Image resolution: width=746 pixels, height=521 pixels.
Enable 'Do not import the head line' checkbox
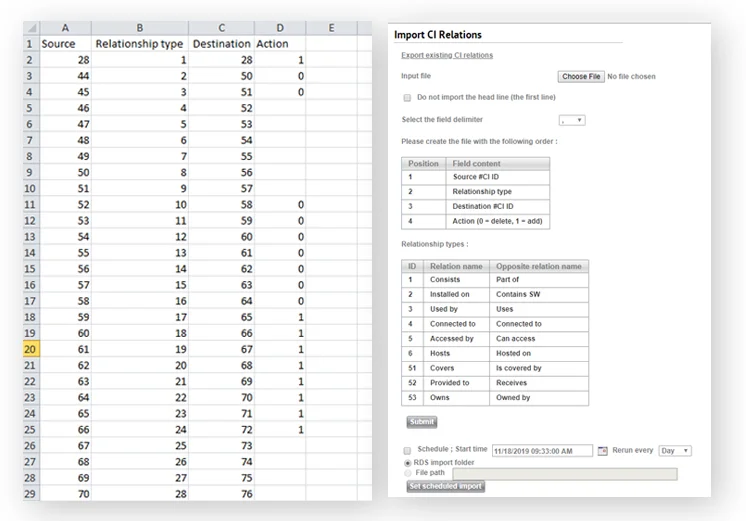407,98
